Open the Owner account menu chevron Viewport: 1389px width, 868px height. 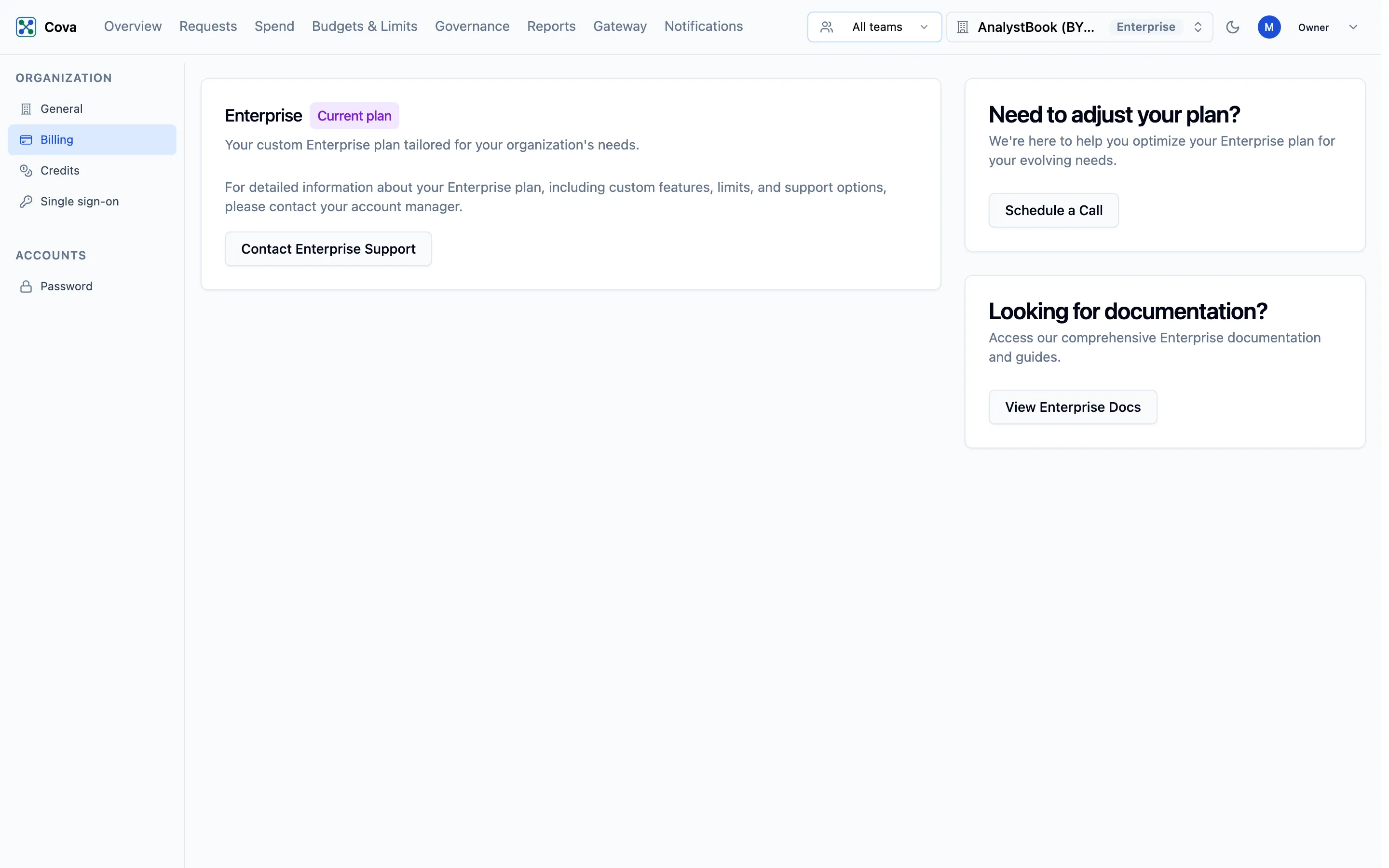point(1353,27)
